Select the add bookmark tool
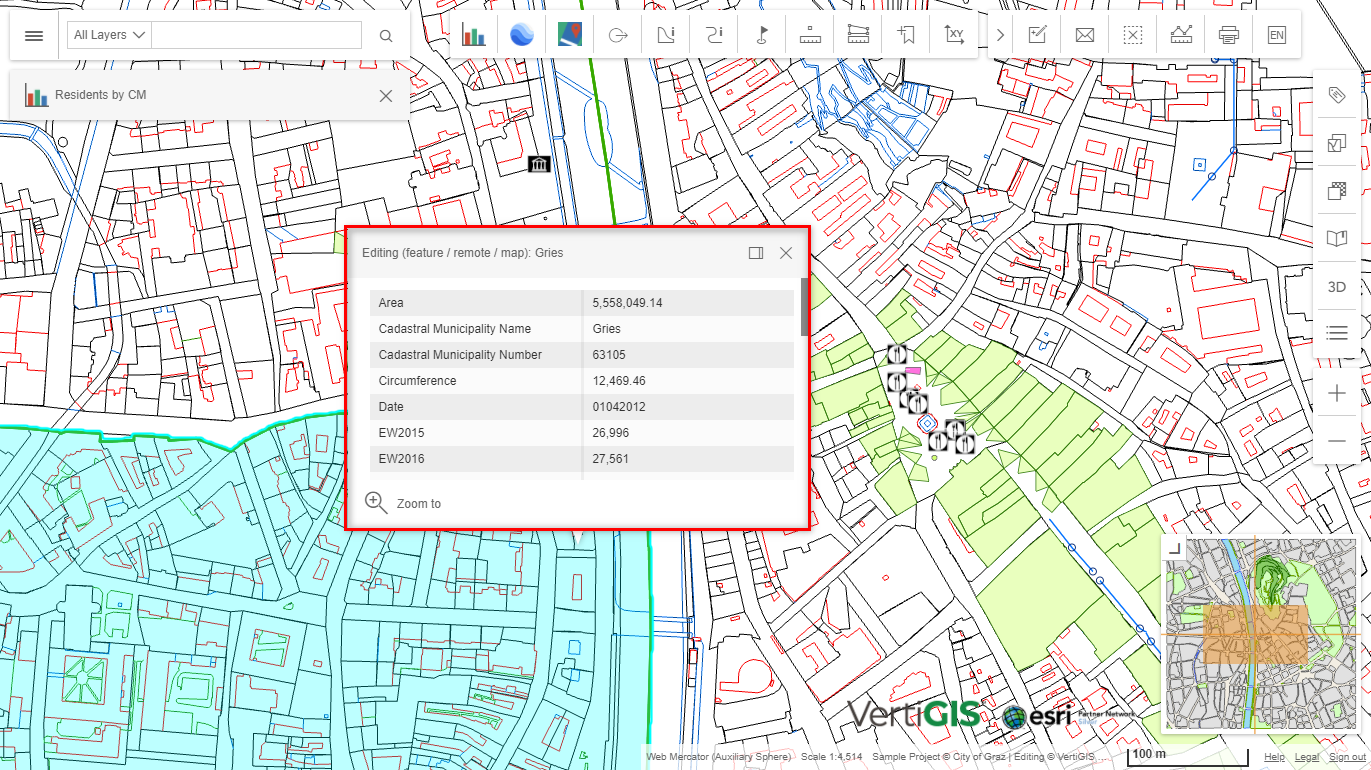Screen dimensions: 1371x770 [x=906, y=33]
